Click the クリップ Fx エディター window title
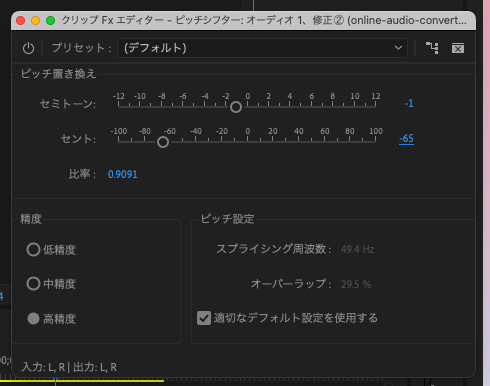 coord(264,20)
